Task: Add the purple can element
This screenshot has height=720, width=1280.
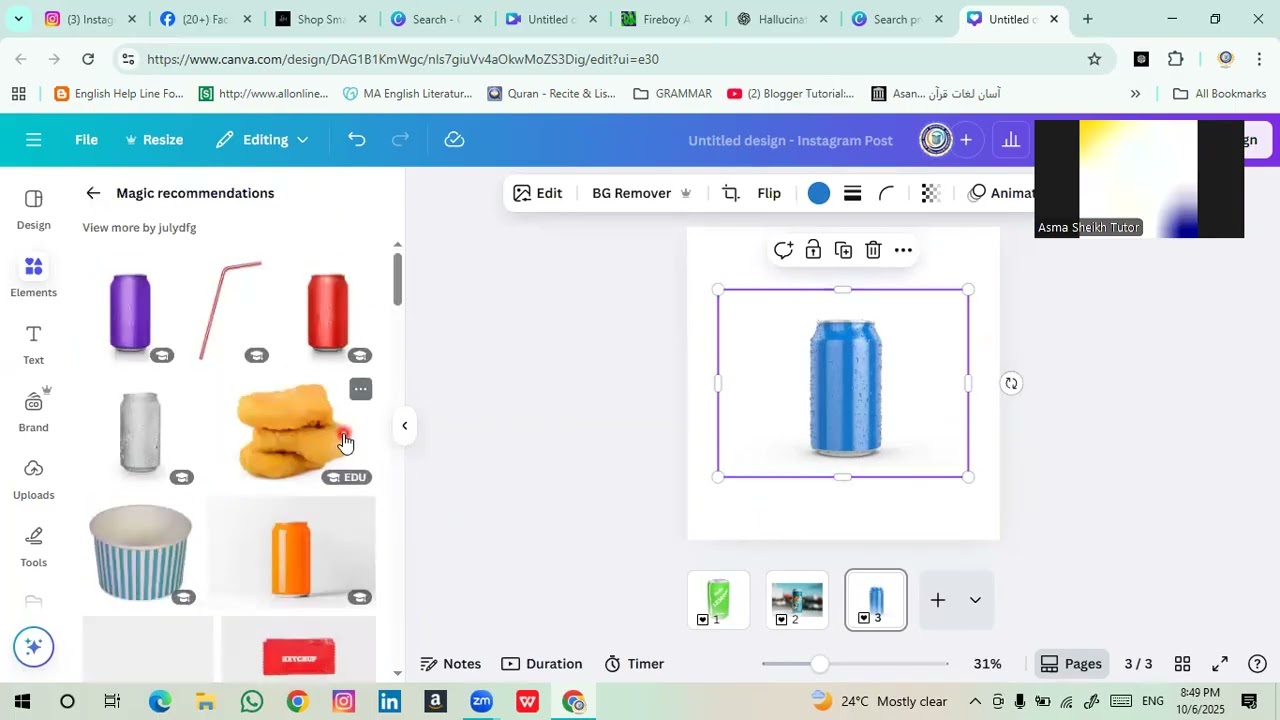Action: pos(130,312)
